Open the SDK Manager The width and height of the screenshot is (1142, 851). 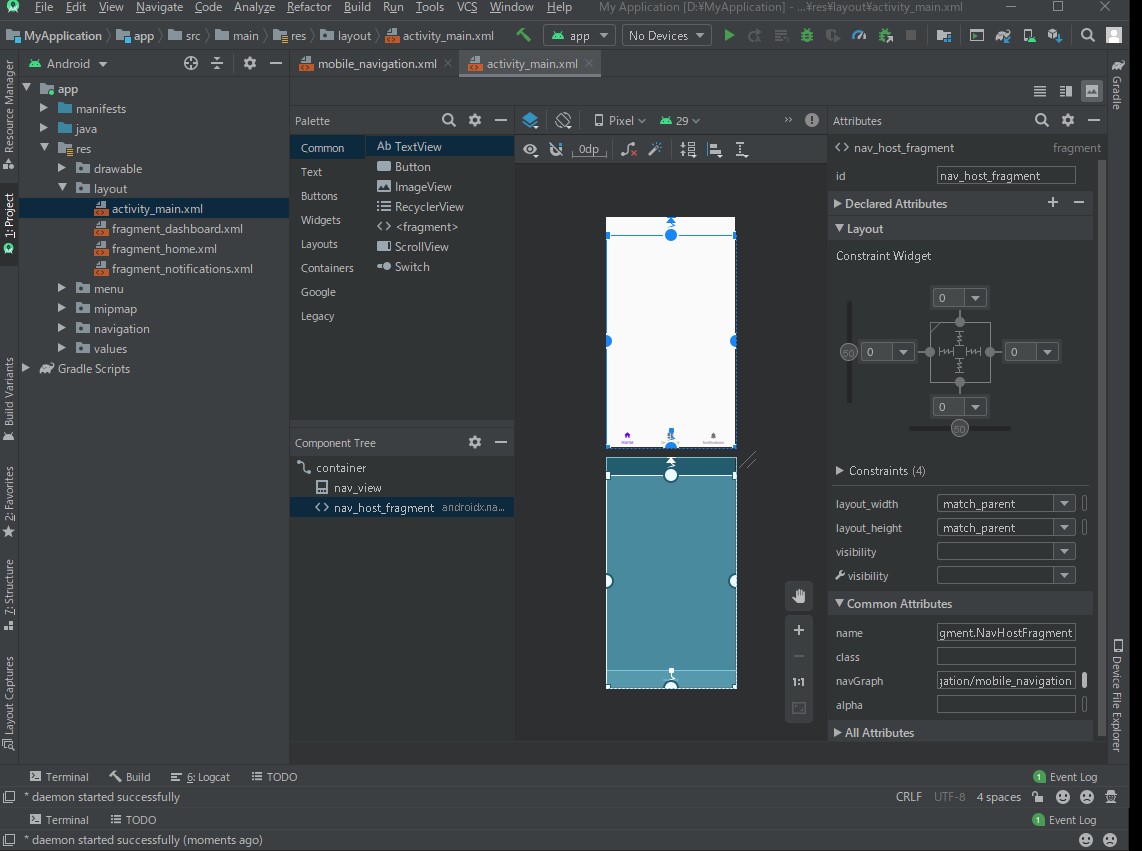click(x=1055, y=35)
